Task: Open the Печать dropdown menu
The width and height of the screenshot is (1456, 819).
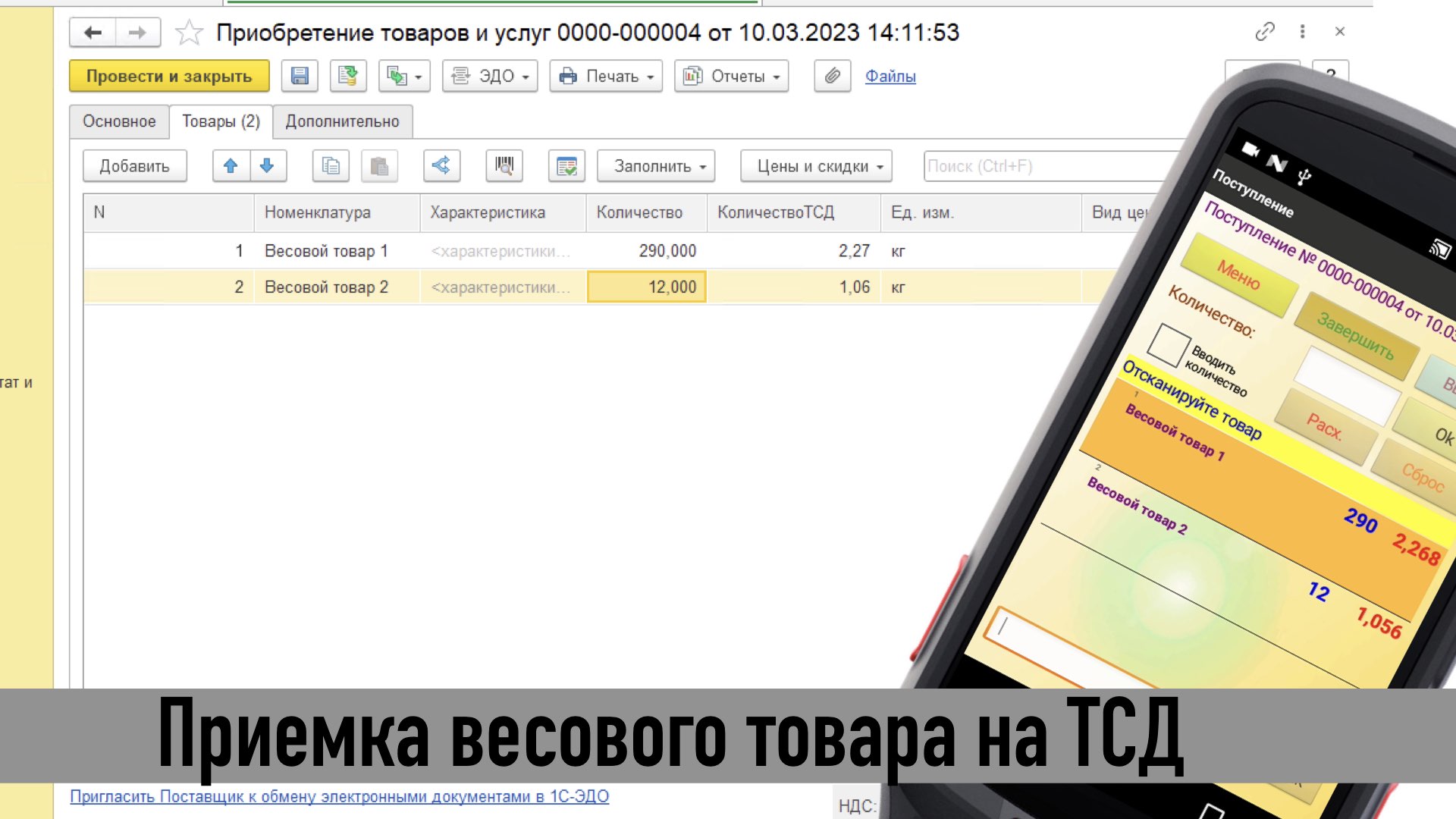Action: click(606, 76)
